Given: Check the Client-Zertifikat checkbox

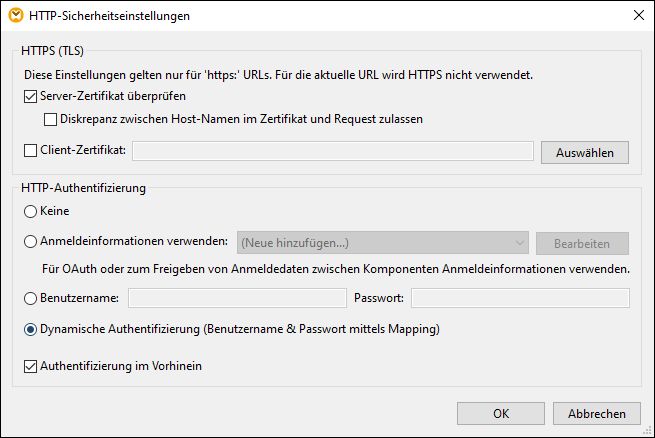Looking at the screenshot, I should [29, 151].
